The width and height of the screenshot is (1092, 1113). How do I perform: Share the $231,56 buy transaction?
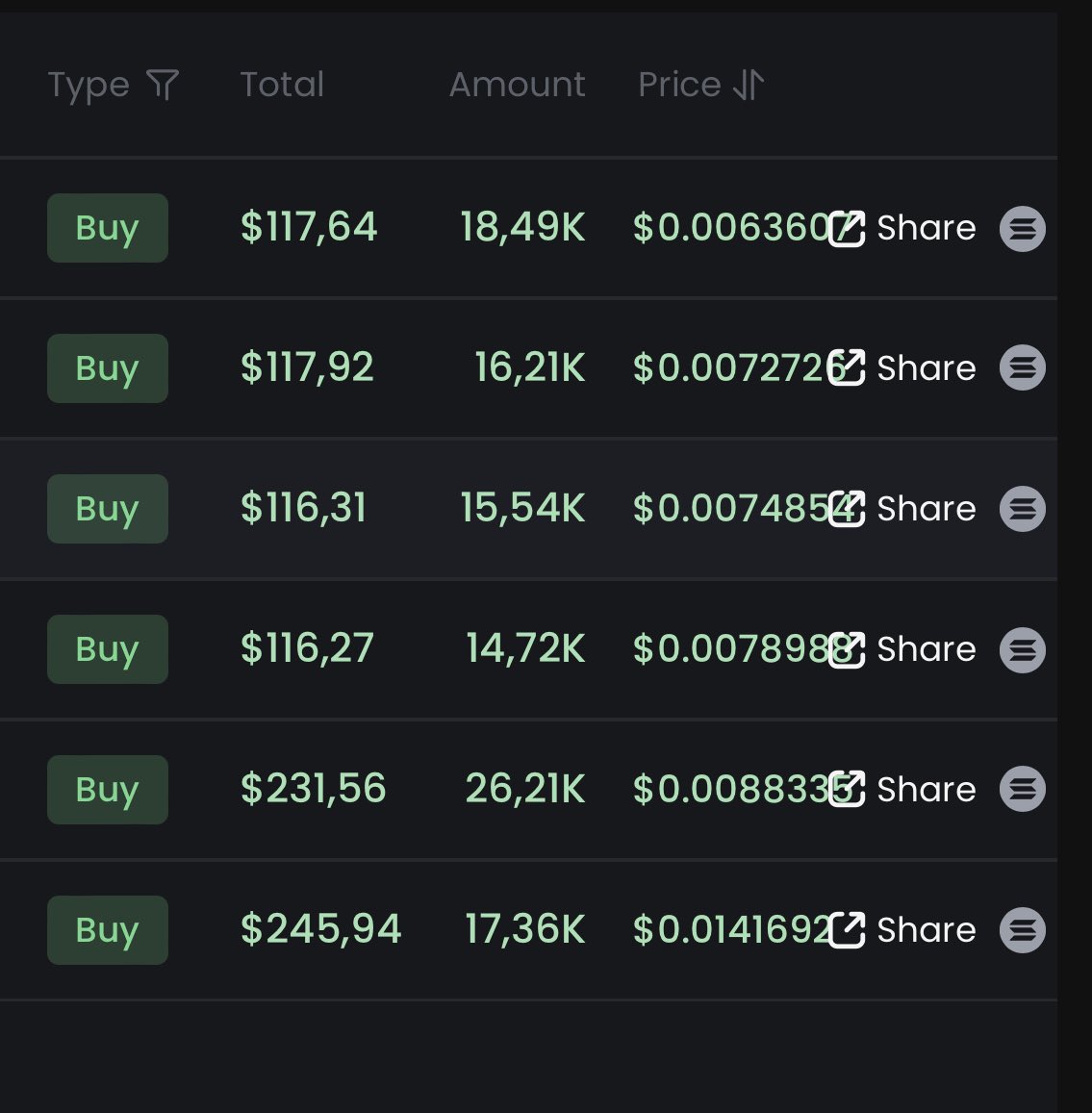(902, 789)
